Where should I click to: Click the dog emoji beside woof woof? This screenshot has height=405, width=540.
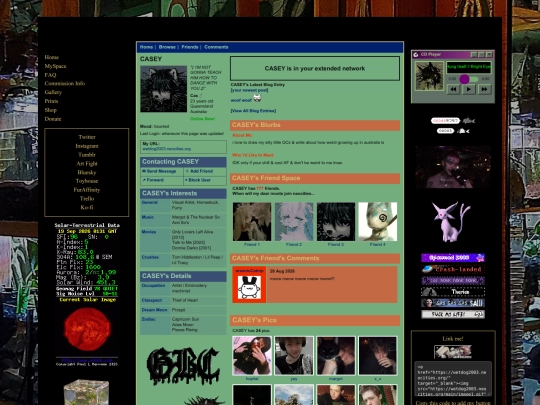pos(257,98)
